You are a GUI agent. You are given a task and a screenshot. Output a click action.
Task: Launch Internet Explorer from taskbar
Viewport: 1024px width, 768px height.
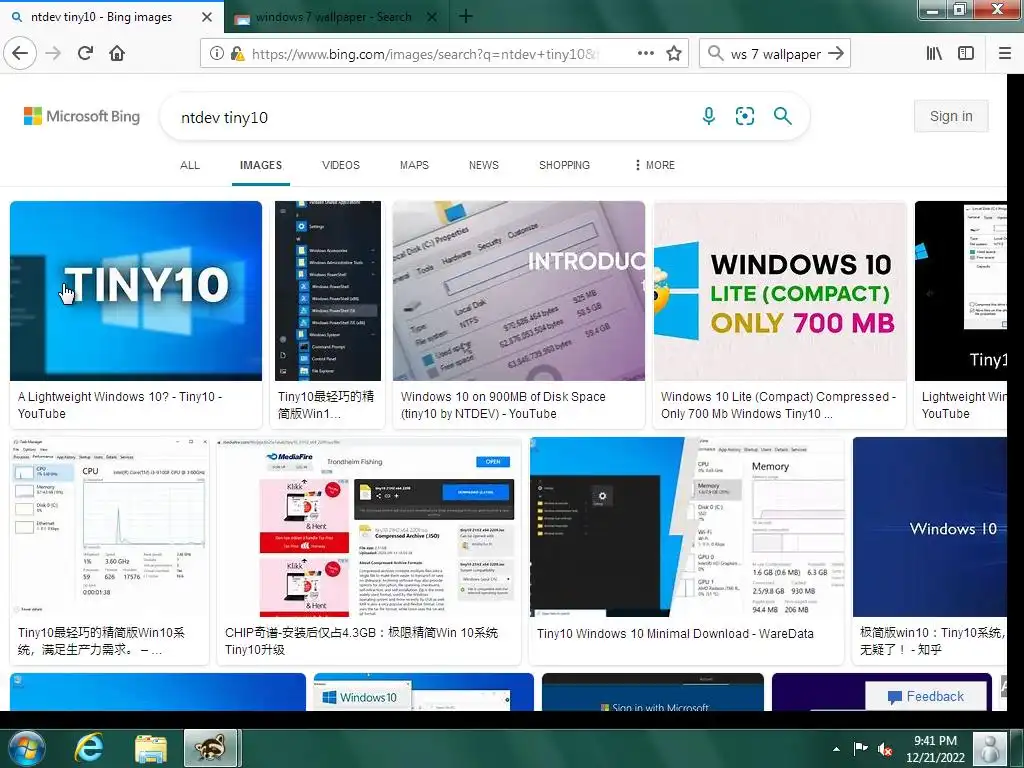pos(89,748)
